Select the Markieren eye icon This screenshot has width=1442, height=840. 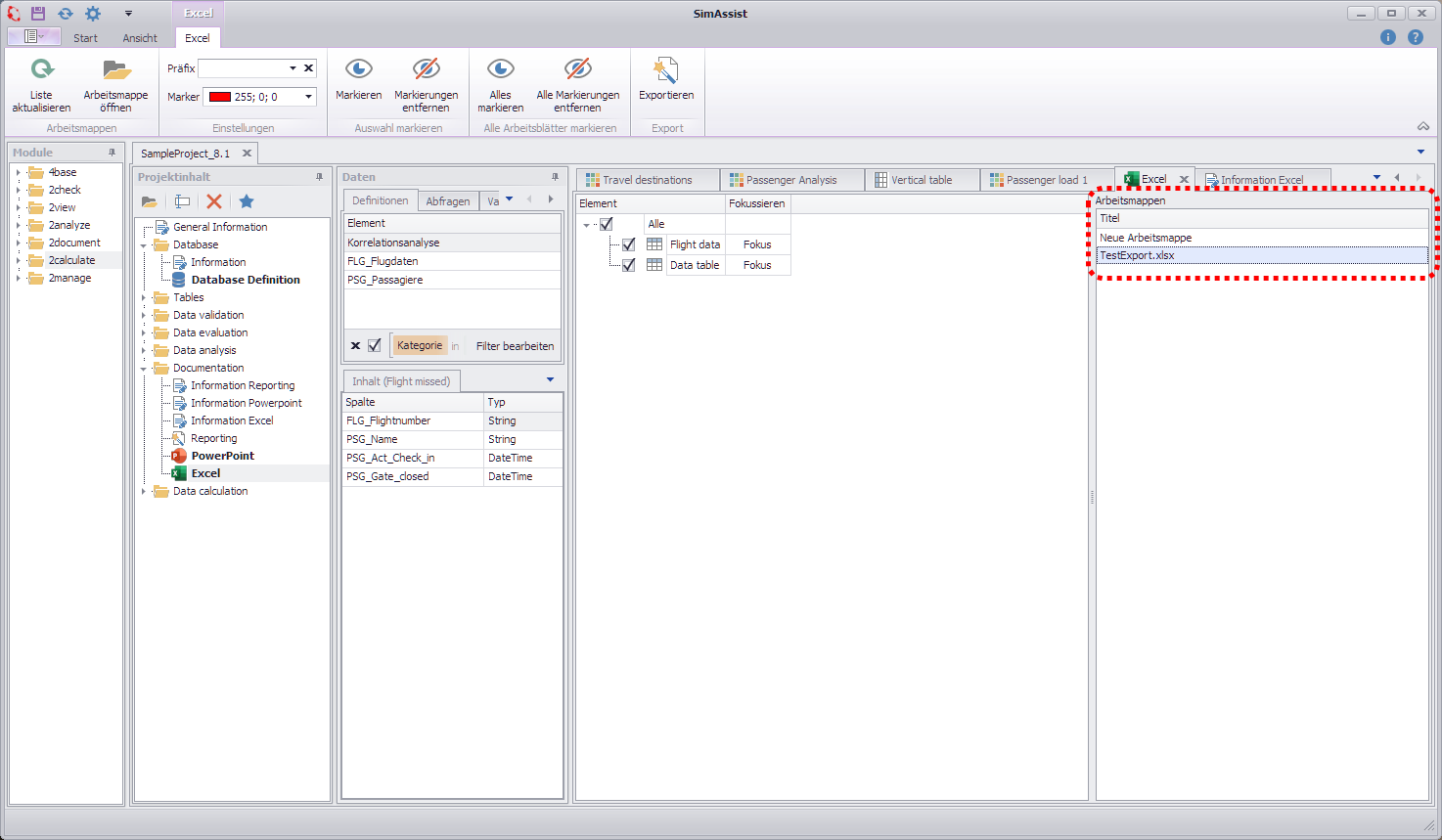(x=358, y=70)
